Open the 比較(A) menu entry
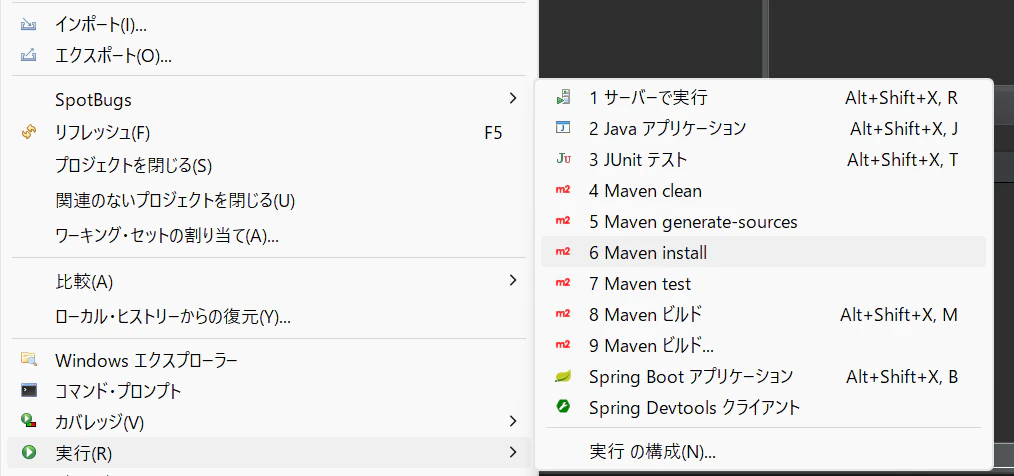1014x476 pixels. (x=271, y=281)
